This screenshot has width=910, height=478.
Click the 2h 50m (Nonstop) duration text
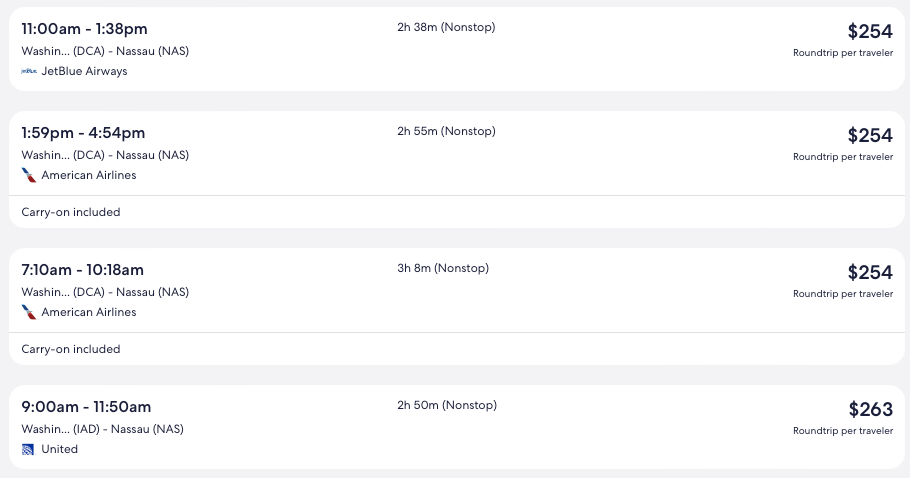point(446,405)
